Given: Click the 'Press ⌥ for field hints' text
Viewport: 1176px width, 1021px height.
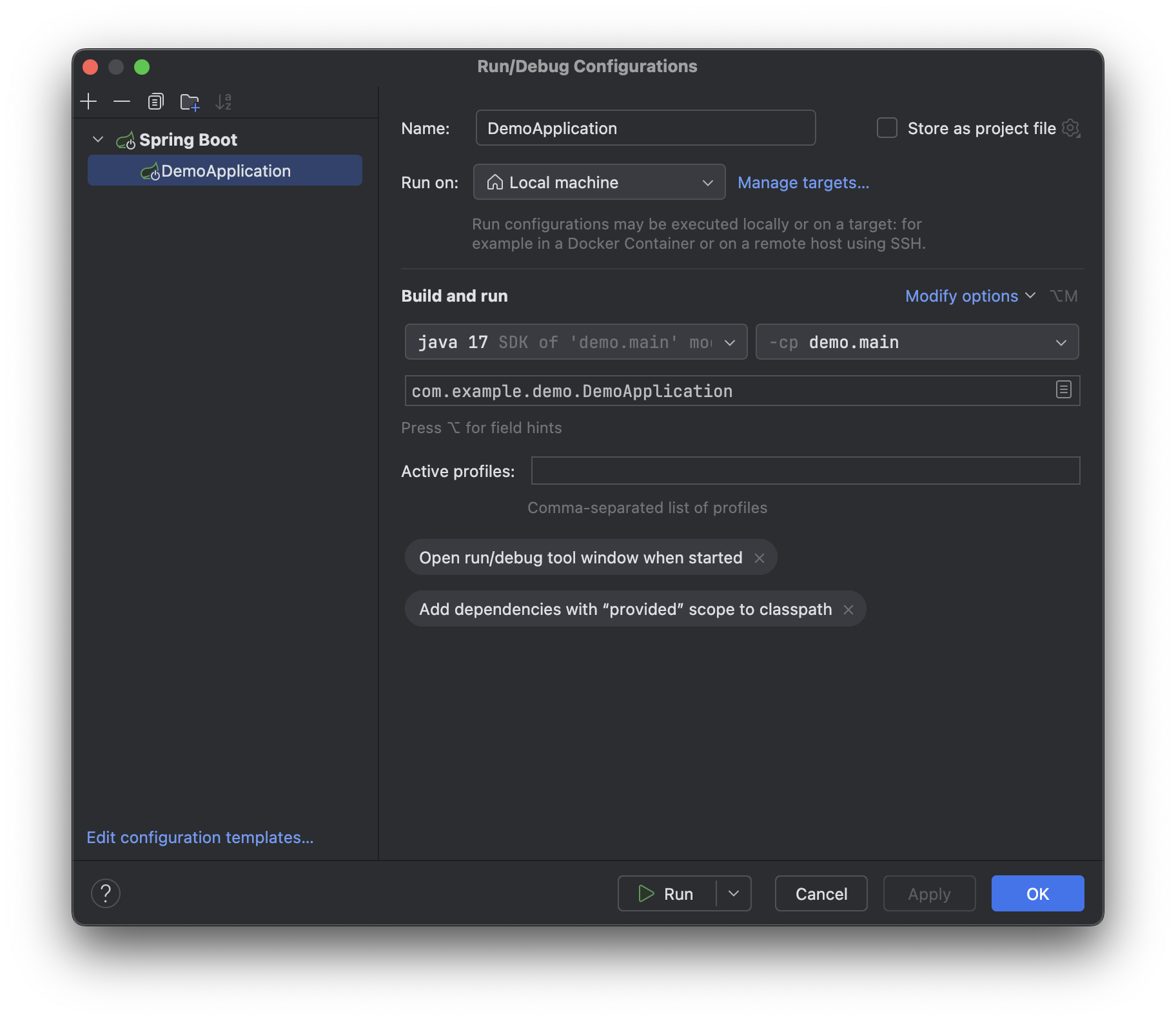Looking at the screenshot, I should coord(482,428).
